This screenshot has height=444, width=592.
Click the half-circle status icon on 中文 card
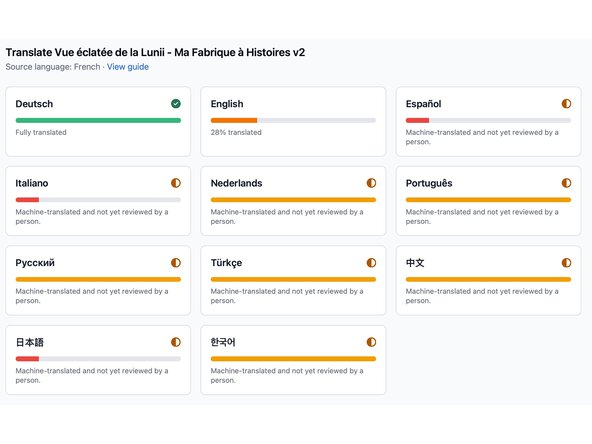(566, 263)
